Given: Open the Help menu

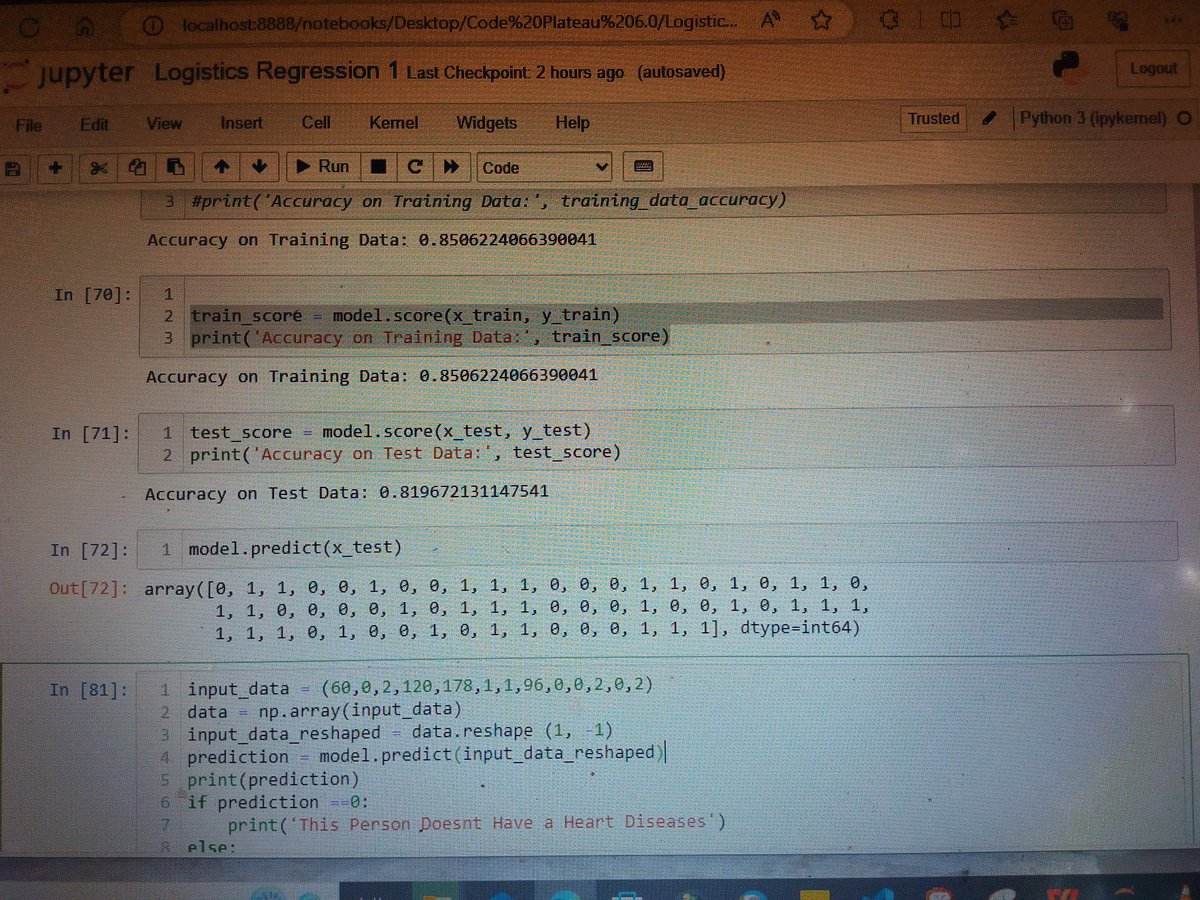Looking at the screenshot, I should (572, 123).
